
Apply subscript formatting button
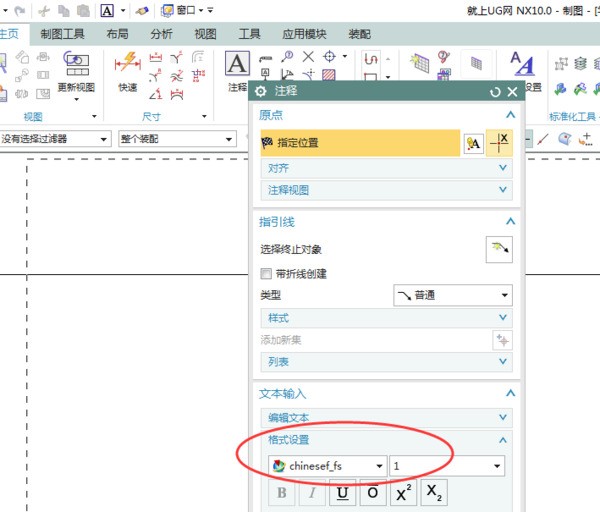432,492
